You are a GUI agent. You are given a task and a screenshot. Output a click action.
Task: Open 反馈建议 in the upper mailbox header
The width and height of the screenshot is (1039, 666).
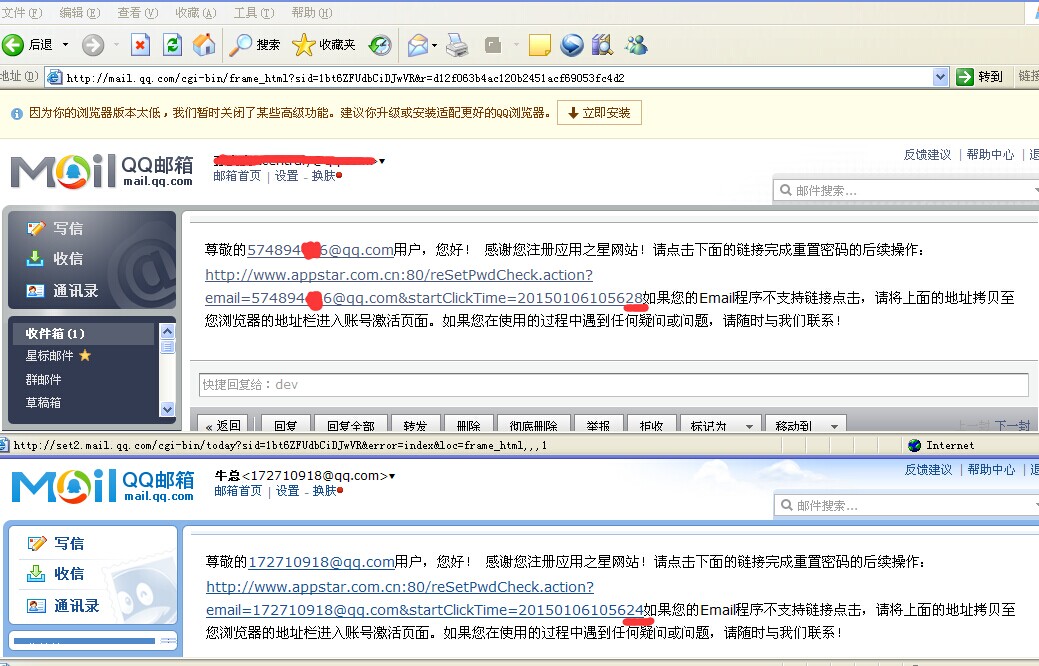(927, 154)
